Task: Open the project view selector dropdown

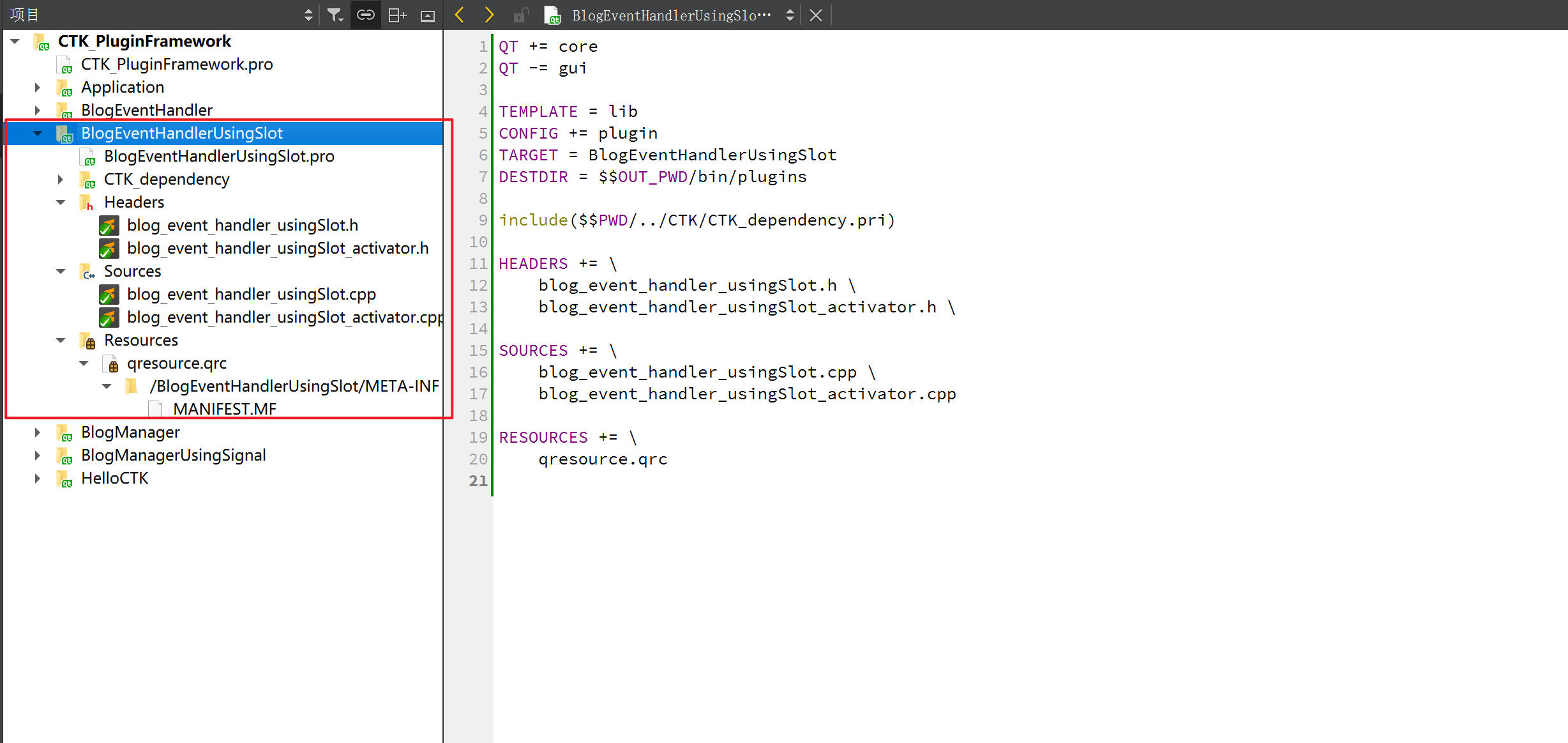Action: (308, 15)
